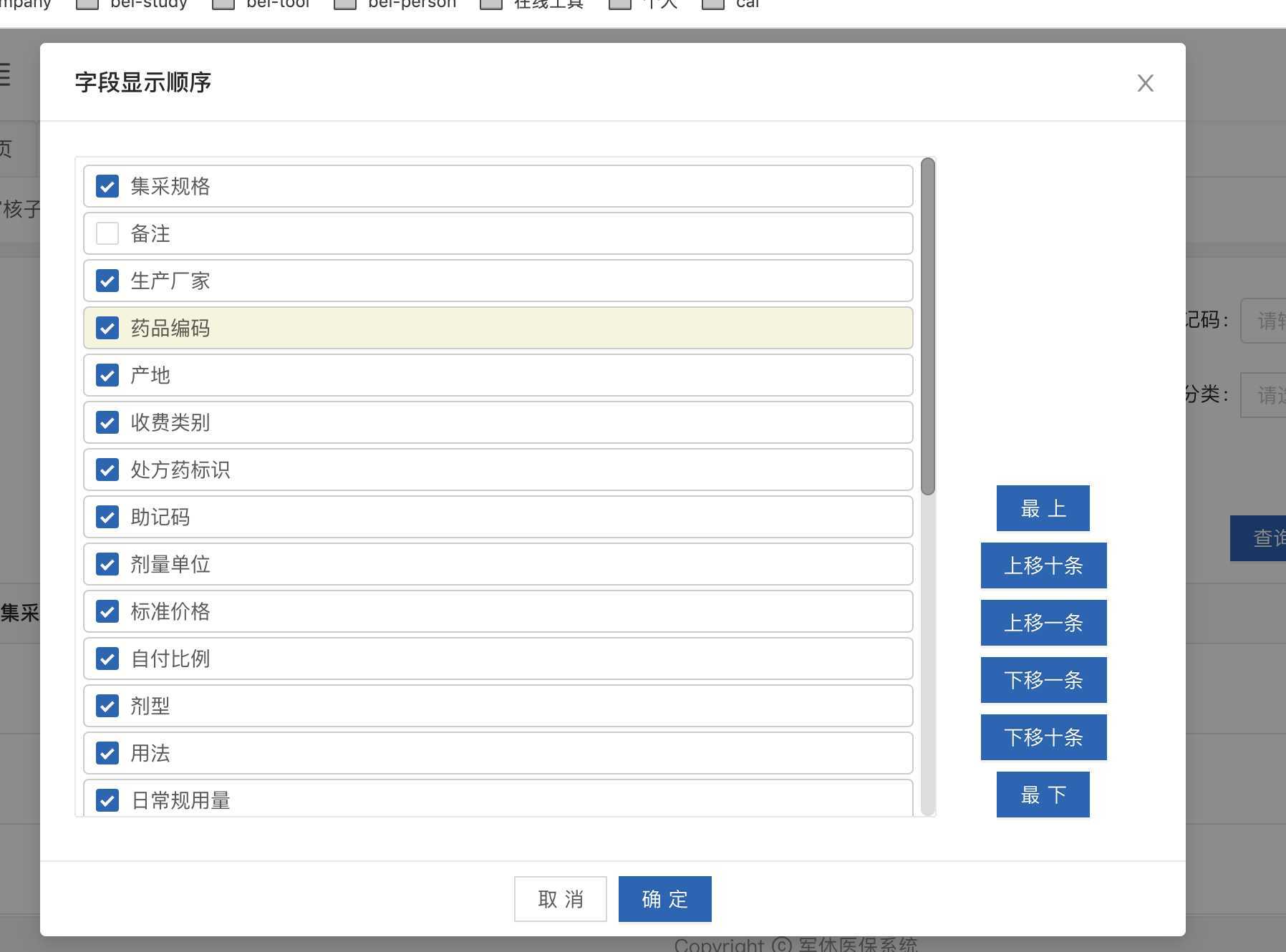
Task: Select the 集采规格 row text
Action: coord(170,186)
